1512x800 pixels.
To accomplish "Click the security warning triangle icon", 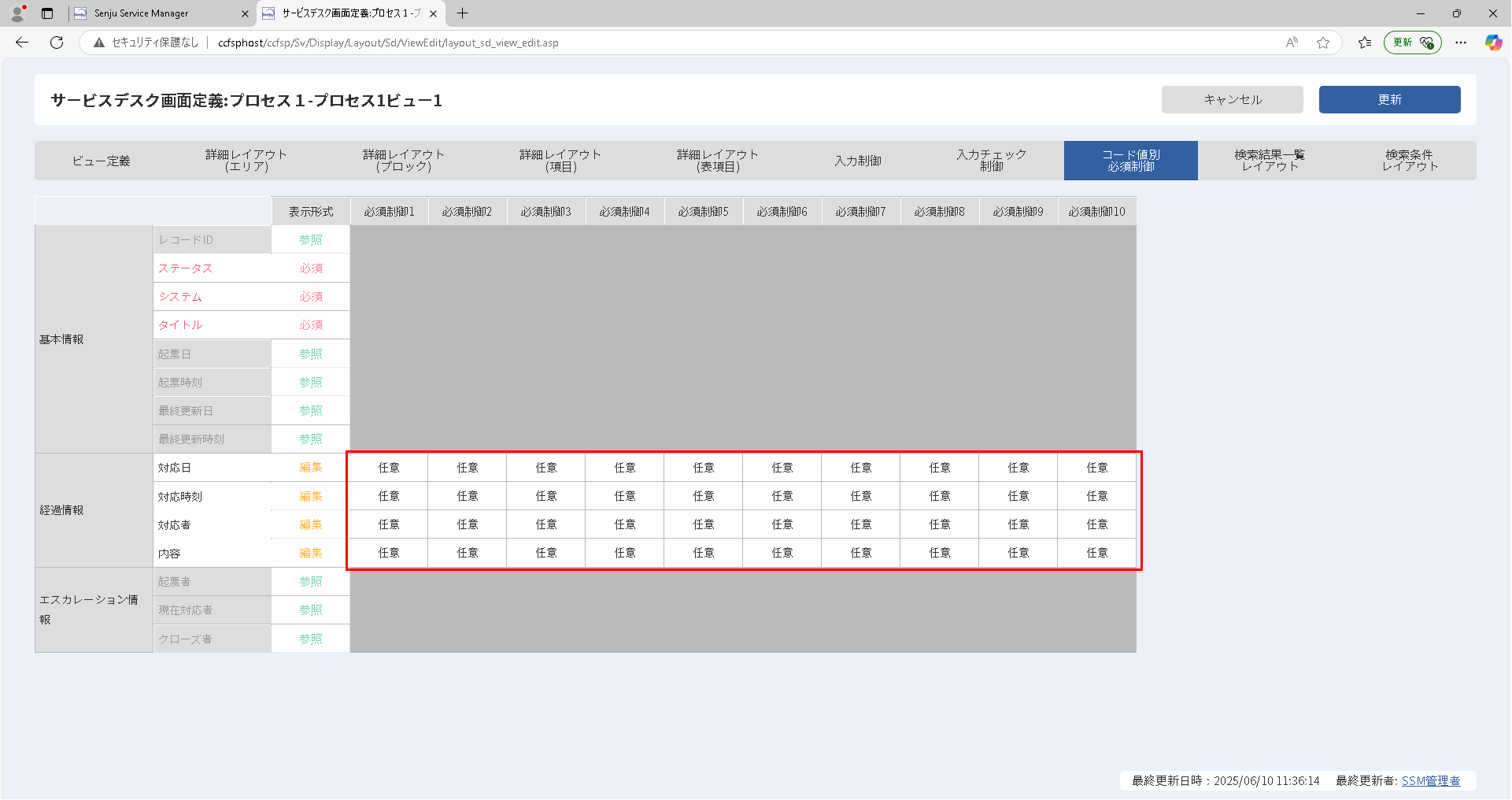I will (99, 43).
